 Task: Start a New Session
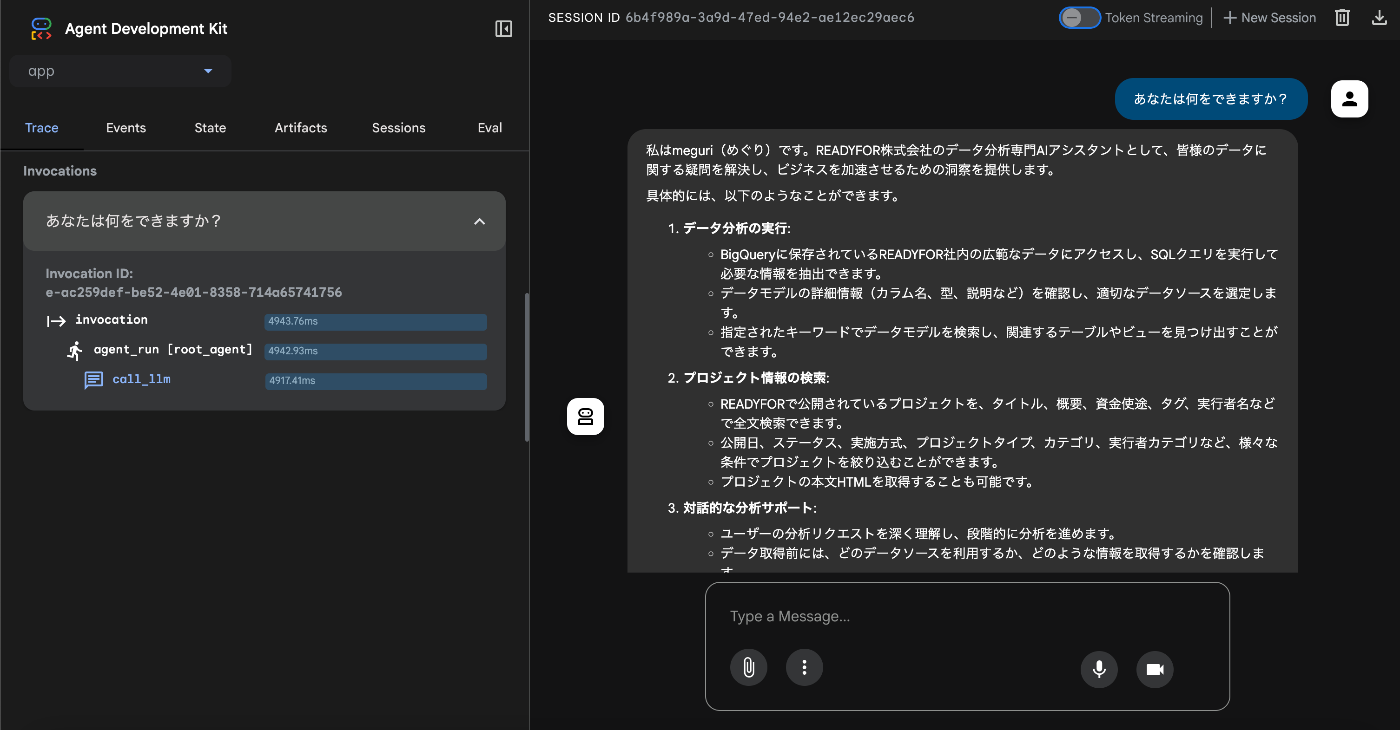coord(1269,18)
